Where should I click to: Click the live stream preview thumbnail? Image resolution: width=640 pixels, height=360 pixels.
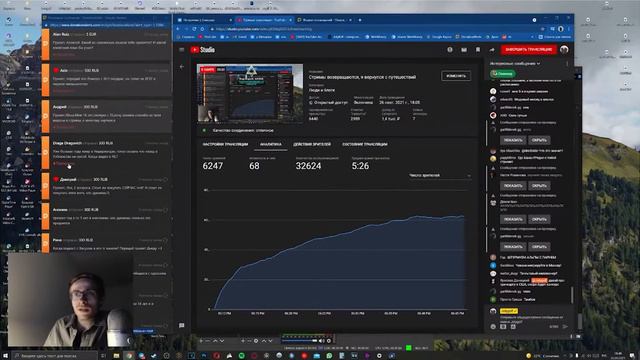pyautogui.click(x=250, y=93)
